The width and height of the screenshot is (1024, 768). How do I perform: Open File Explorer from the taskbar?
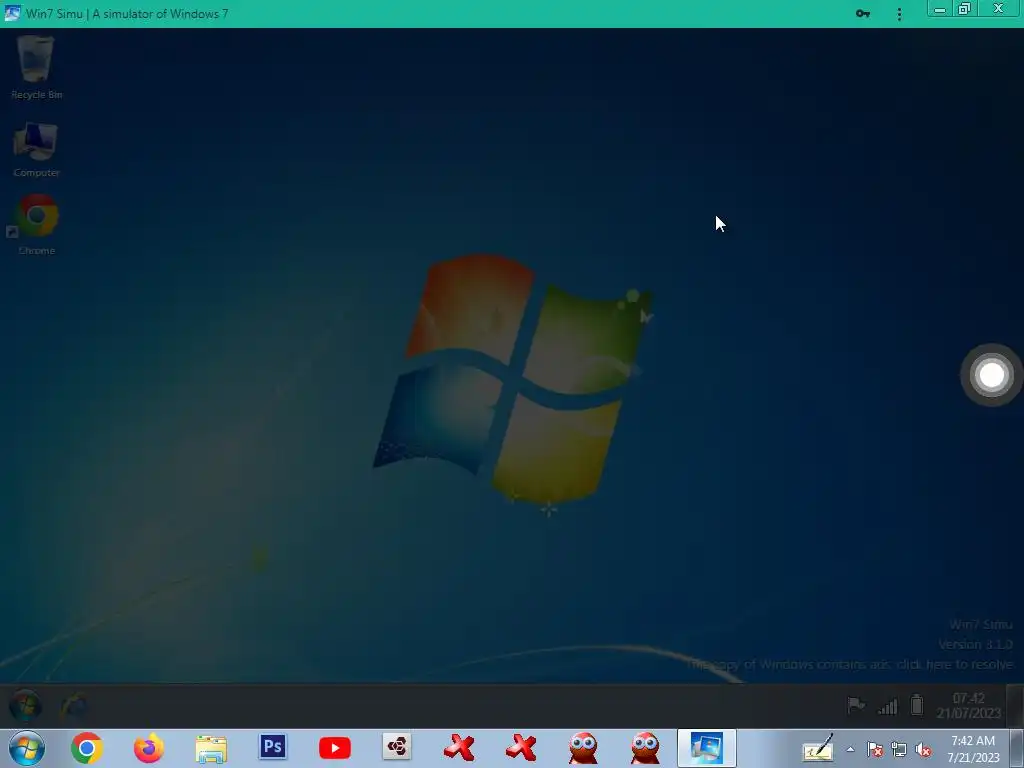[211, 748]
